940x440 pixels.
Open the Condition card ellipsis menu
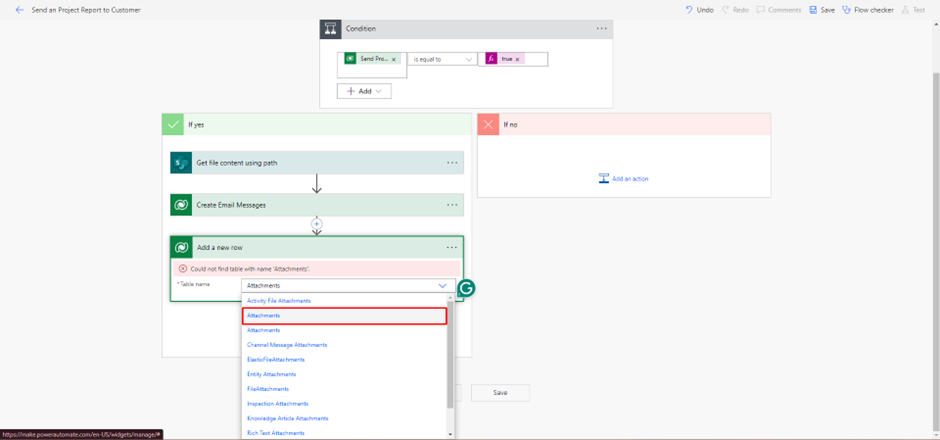pyautogui.click(x=601, y=29)
